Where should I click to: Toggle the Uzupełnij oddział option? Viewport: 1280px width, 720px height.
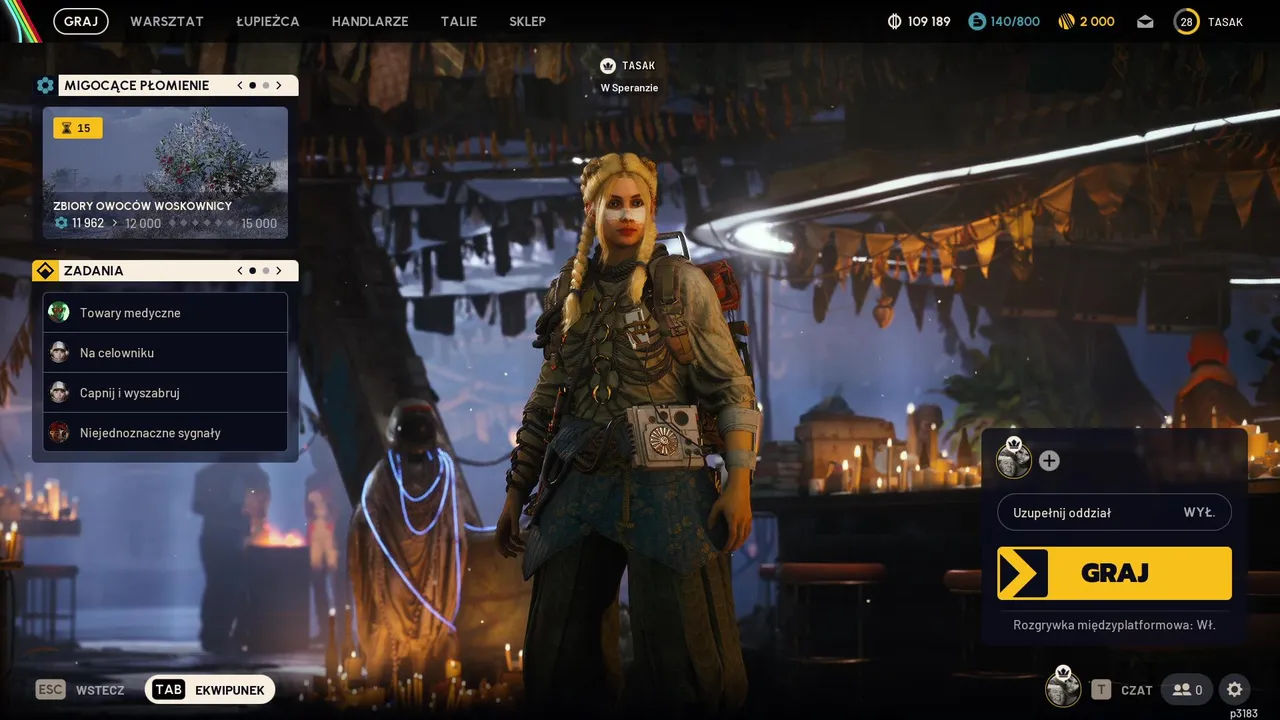[x=1114, y=512]
